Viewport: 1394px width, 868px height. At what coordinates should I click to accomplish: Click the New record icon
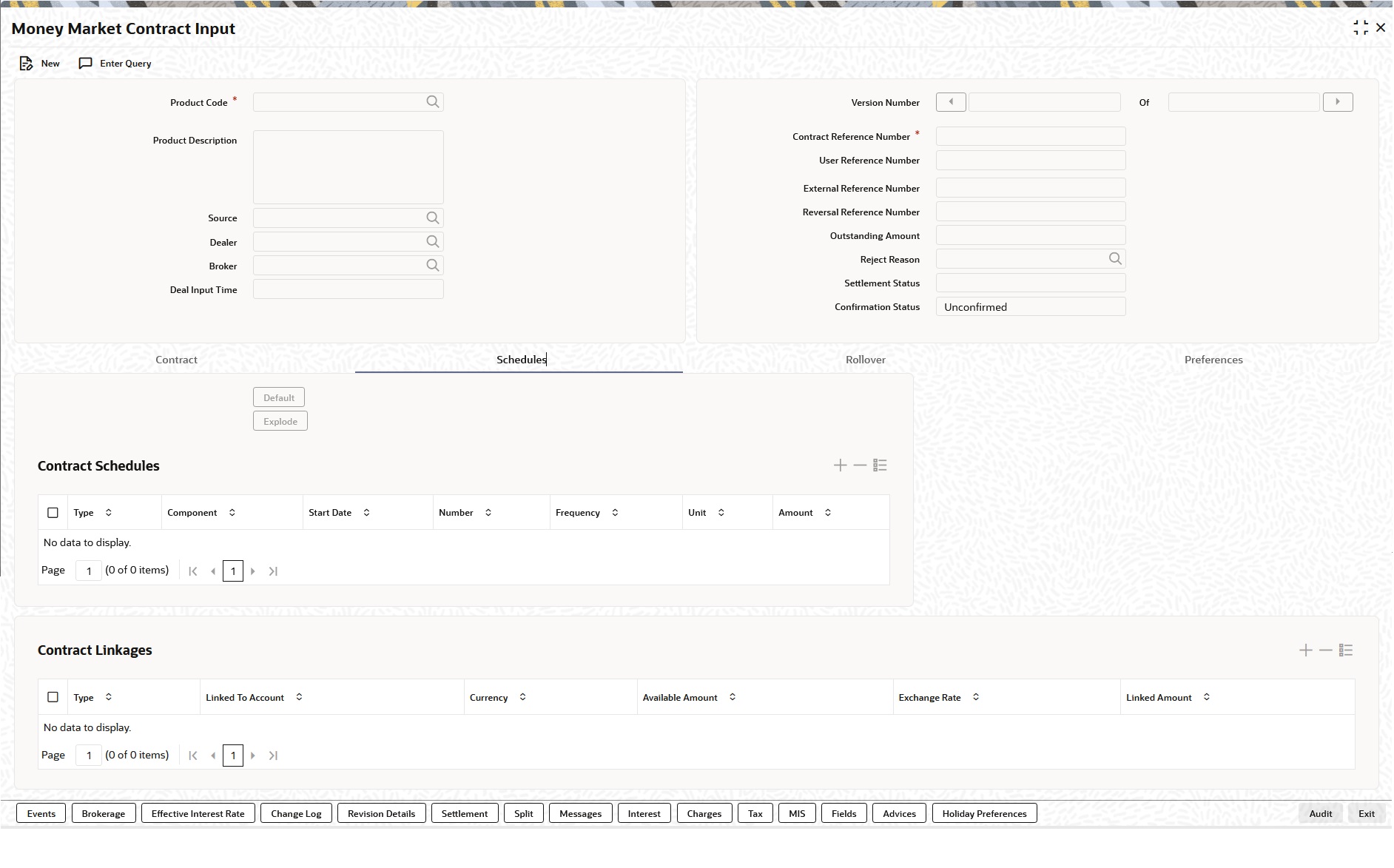(x=27, y=64)
